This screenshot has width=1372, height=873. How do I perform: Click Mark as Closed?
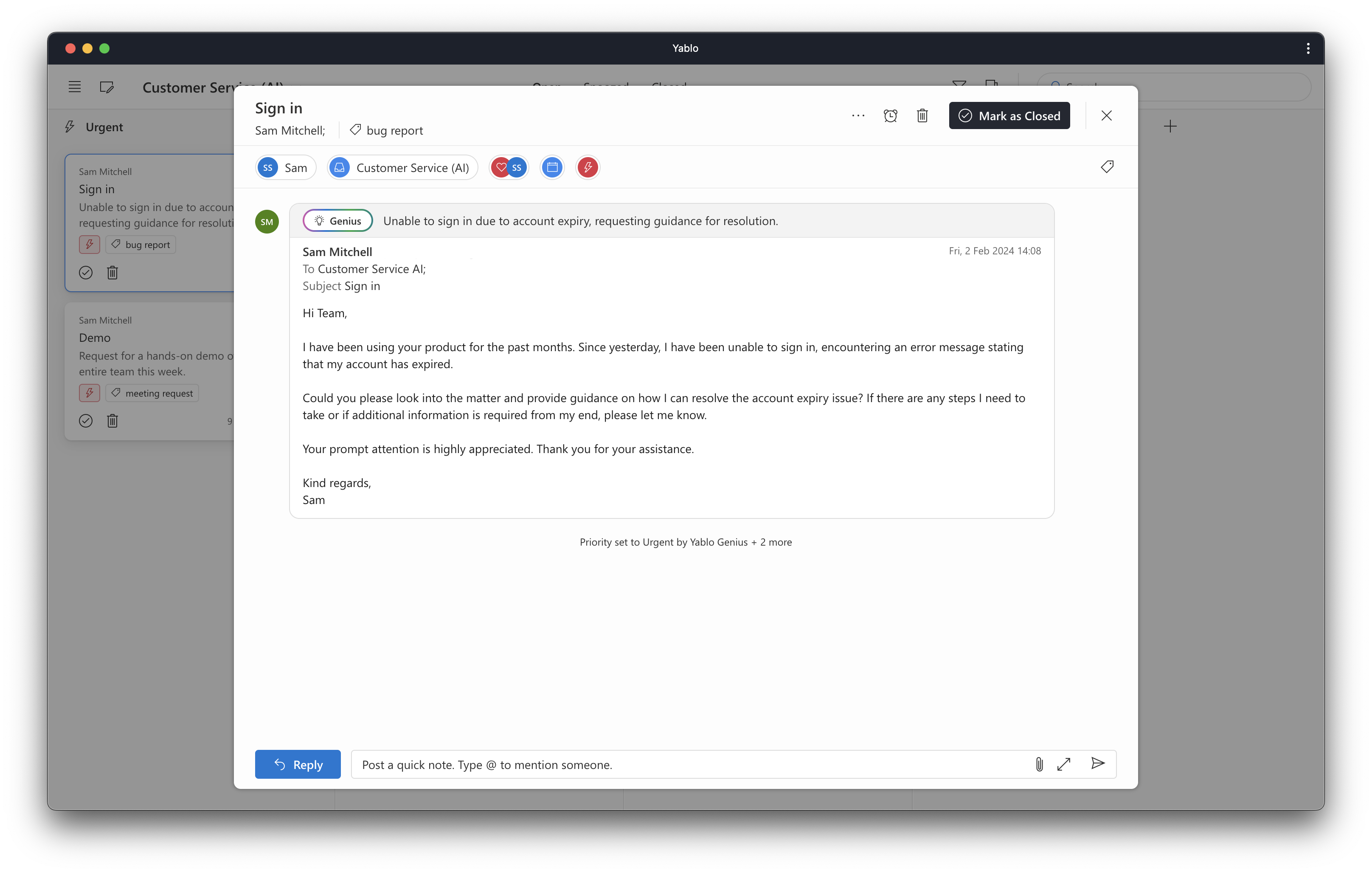point(1009,115)
